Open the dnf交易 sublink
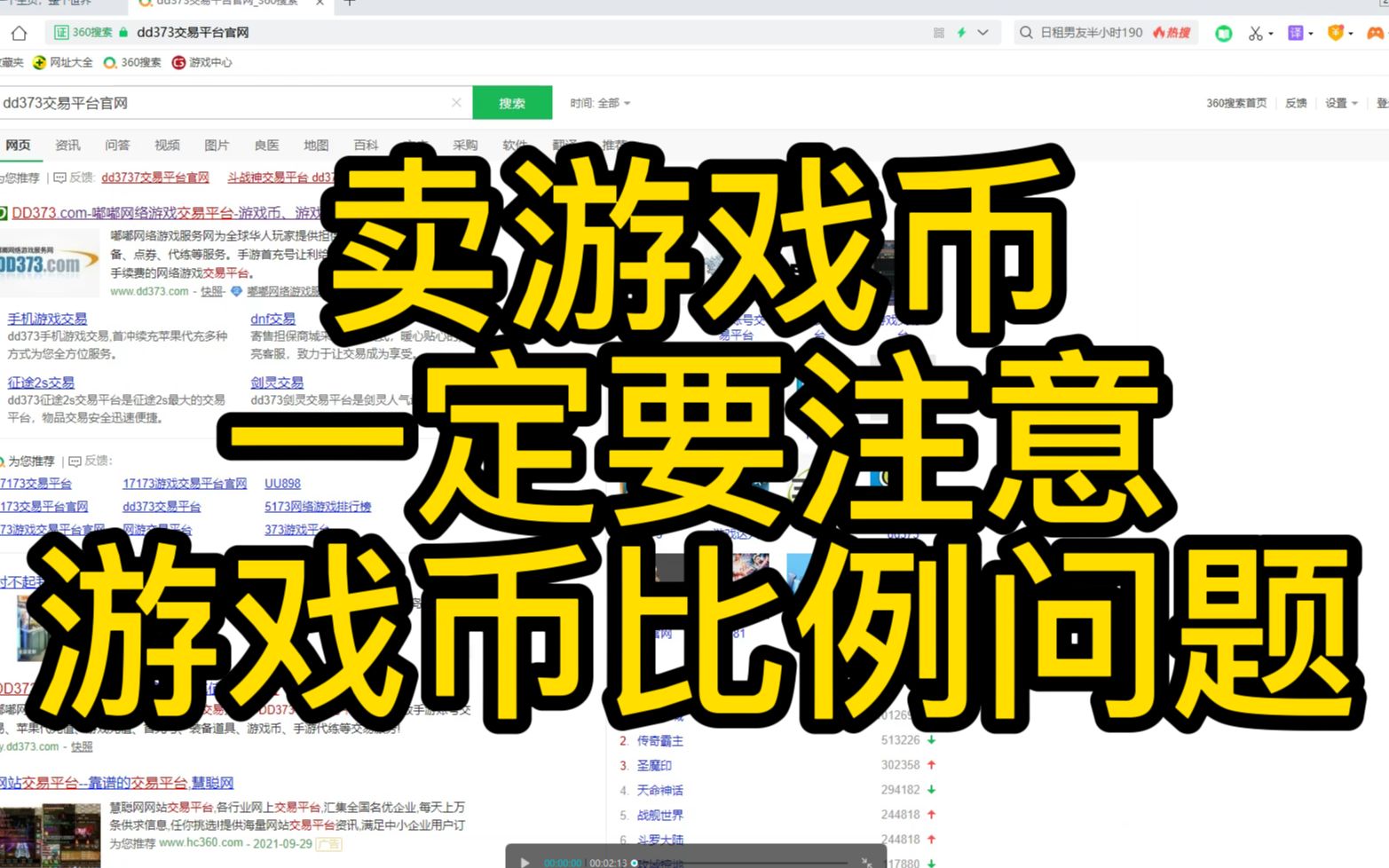This screenshot has width=1389, height=868. point(272,319)
